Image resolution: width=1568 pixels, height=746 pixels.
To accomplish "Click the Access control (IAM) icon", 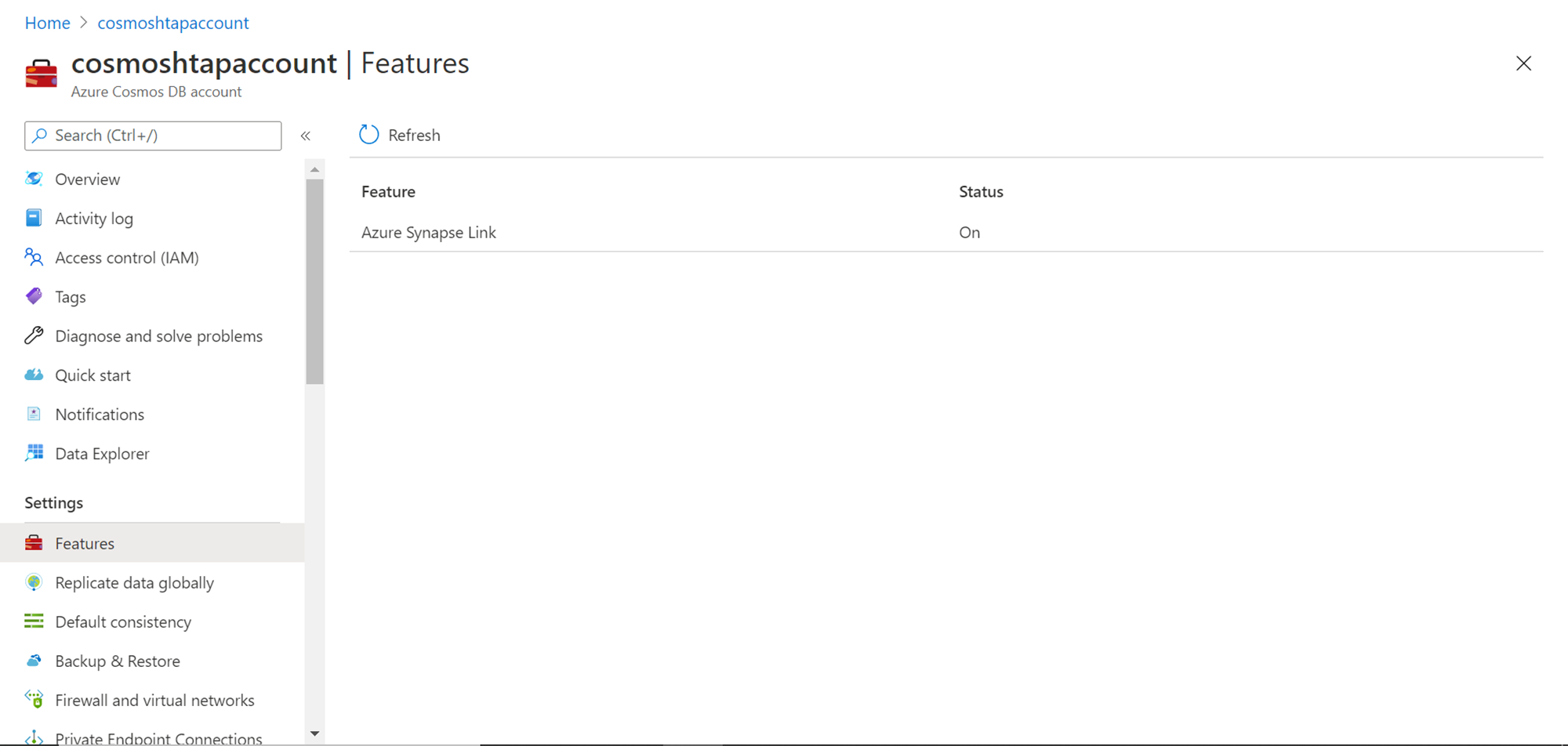I will pyautogui.click(x=34, y=257).
